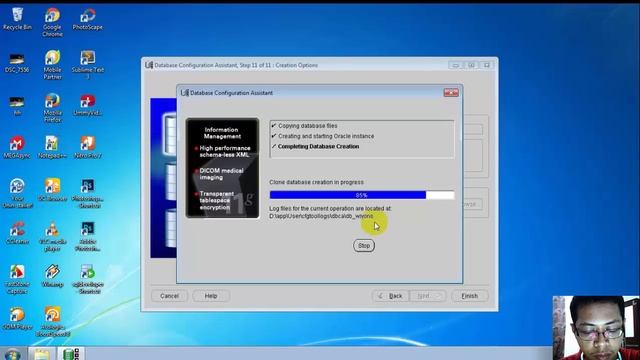Click the log files location path text
This screenshot has width=640, height=360.
[321, 216]
